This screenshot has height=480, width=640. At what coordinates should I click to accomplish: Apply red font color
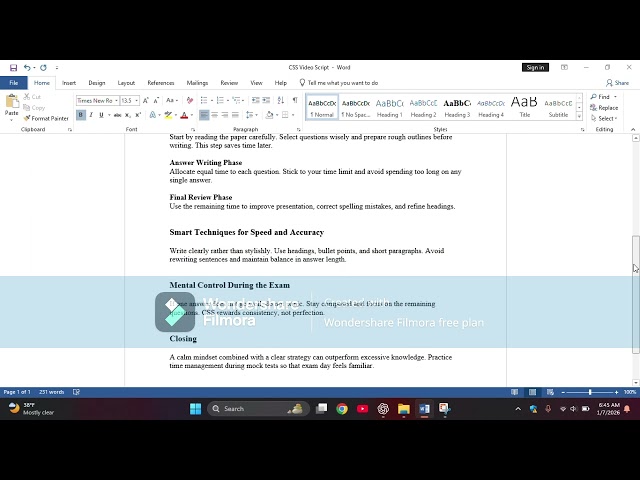click(x=184, y=115)
